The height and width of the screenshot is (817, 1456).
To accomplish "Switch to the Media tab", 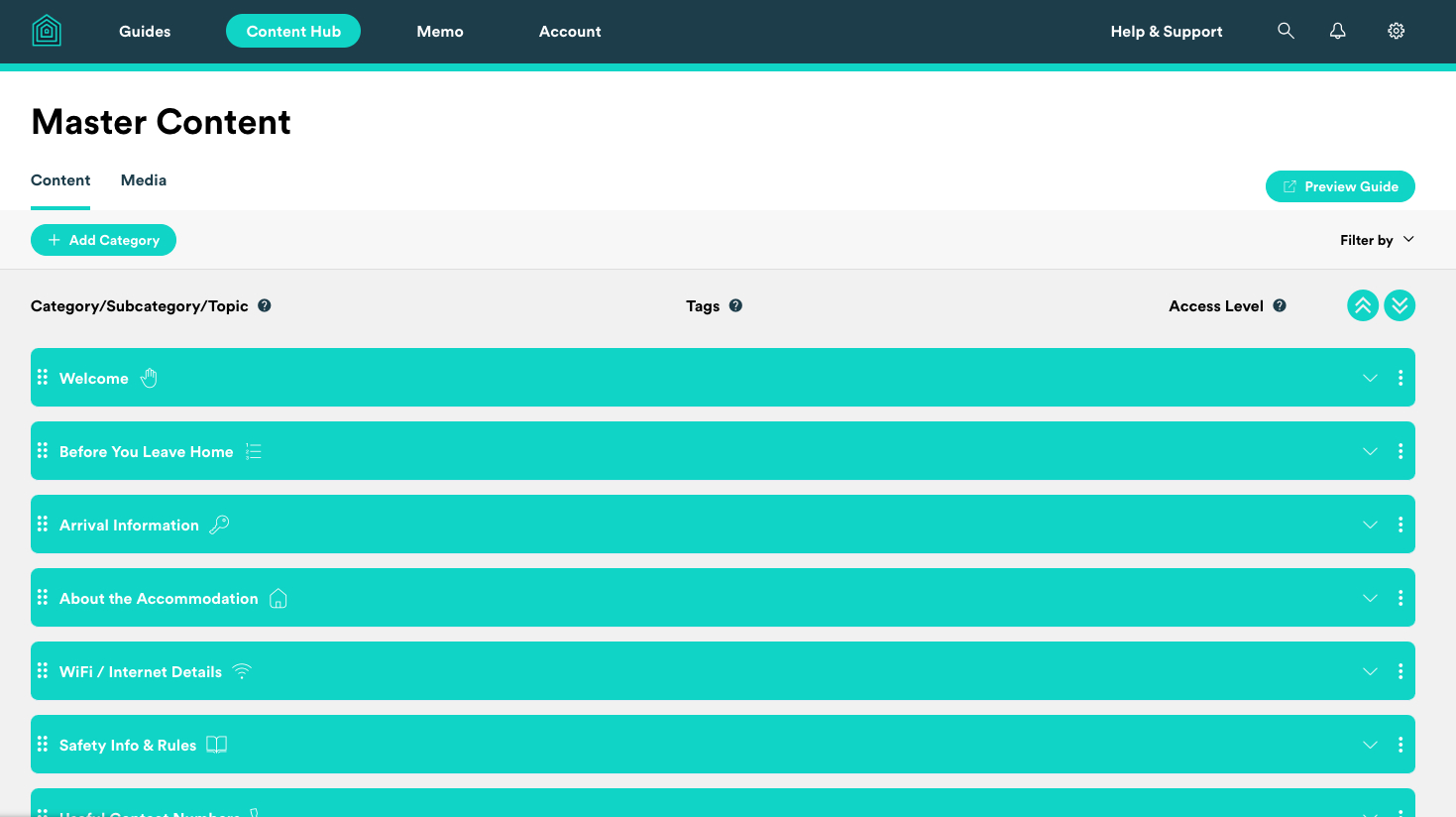I will click(x=144, y=180).
